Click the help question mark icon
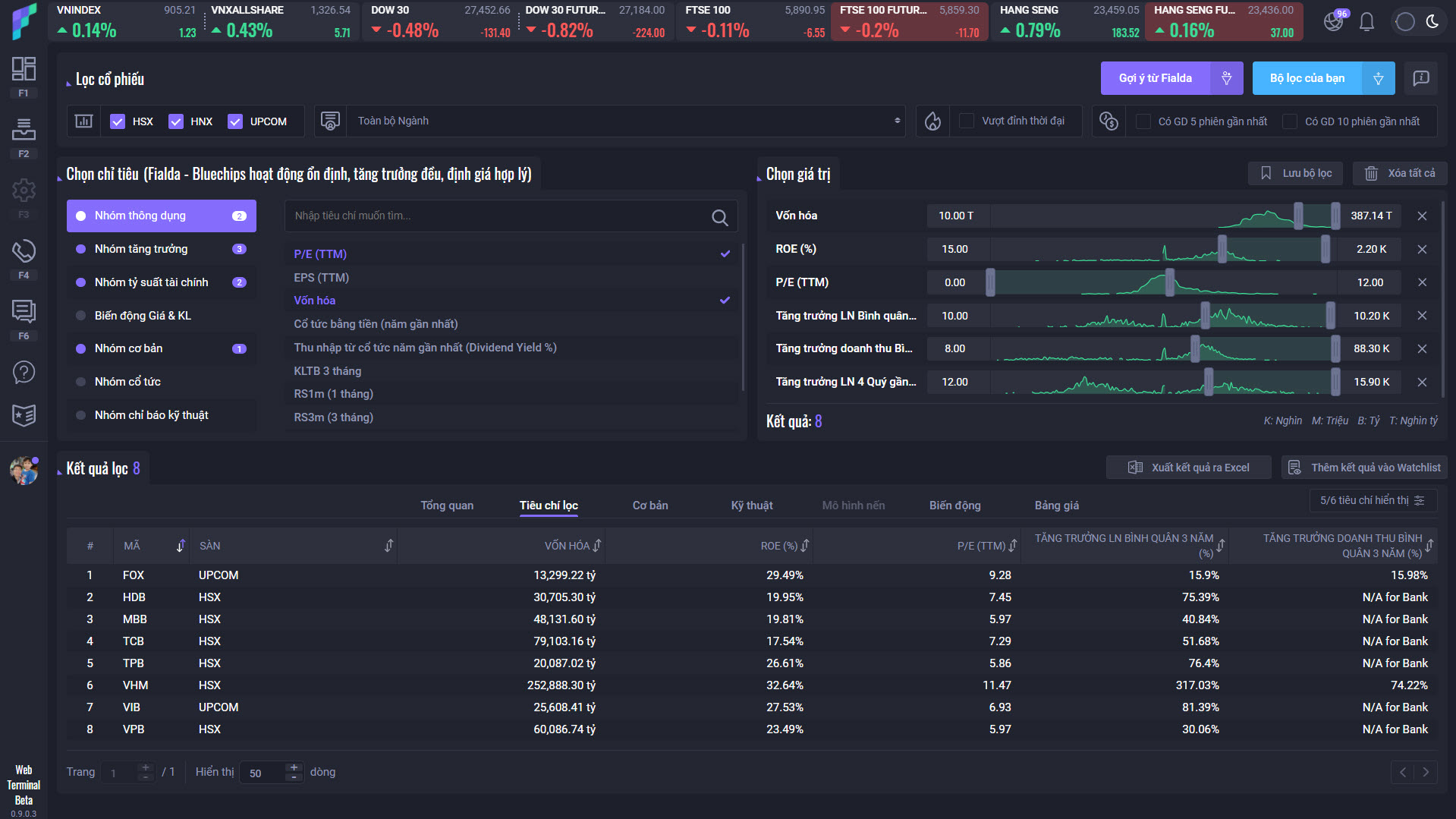1456x819 pixels. click(x=24, y=372)
